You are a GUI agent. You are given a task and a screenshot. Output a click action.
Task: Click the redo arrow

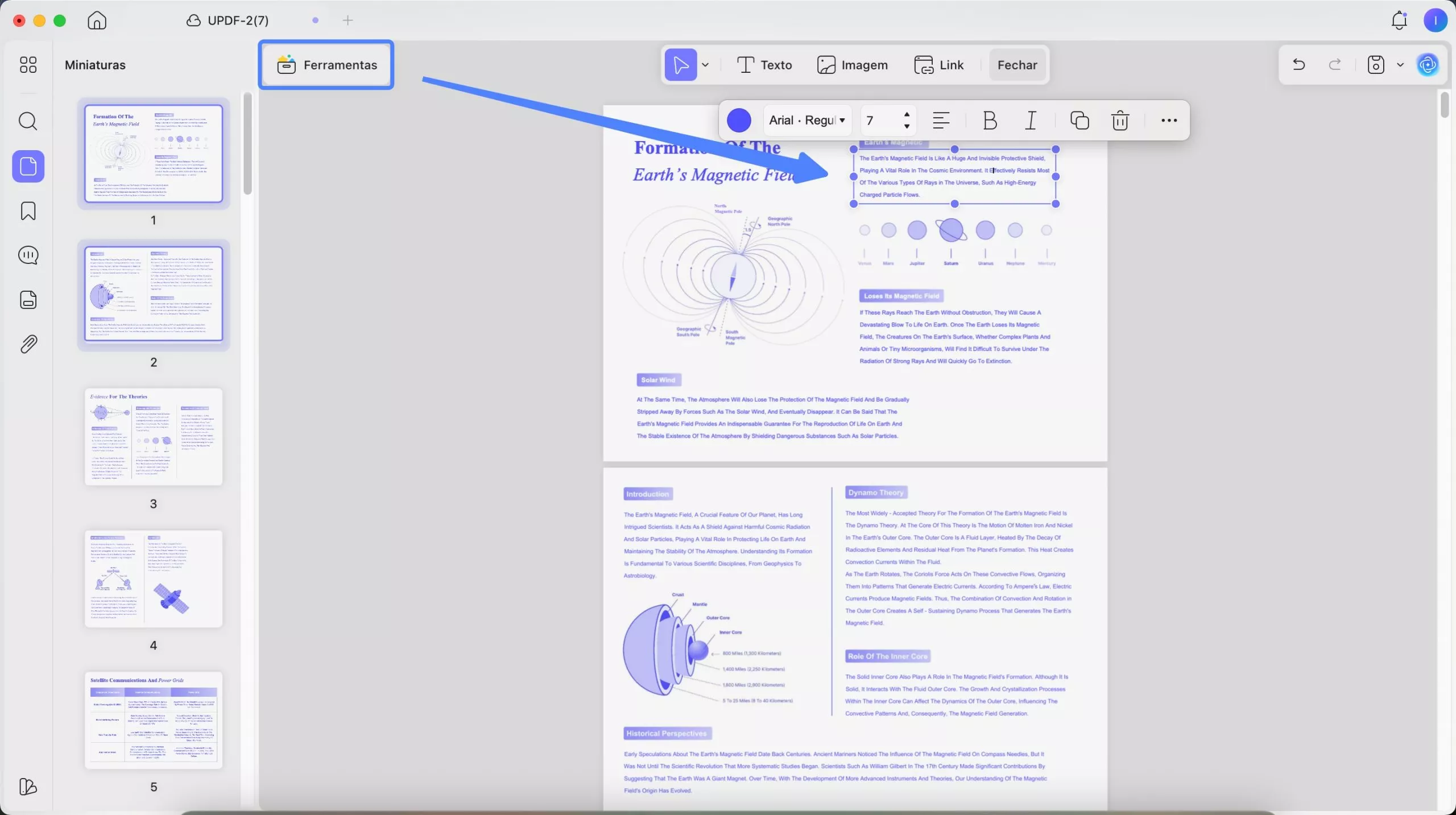click(x=1334, y=65)
